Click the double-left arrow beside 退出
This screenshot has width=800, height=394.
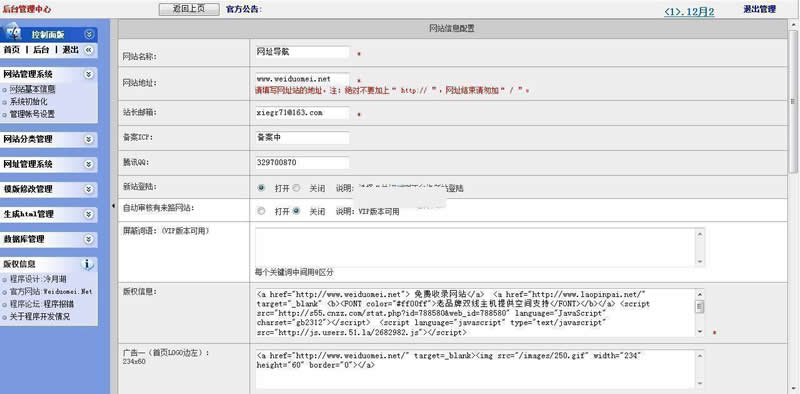(89, 50)
